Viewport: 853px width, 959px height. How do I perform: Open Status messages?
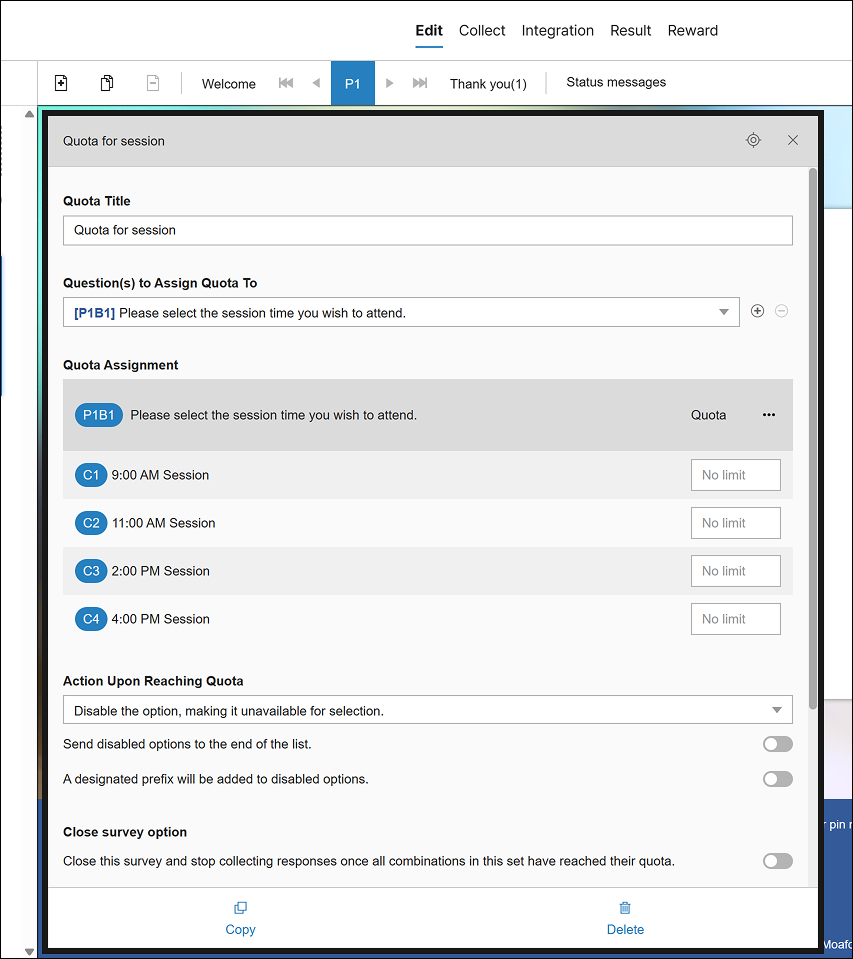616,82
